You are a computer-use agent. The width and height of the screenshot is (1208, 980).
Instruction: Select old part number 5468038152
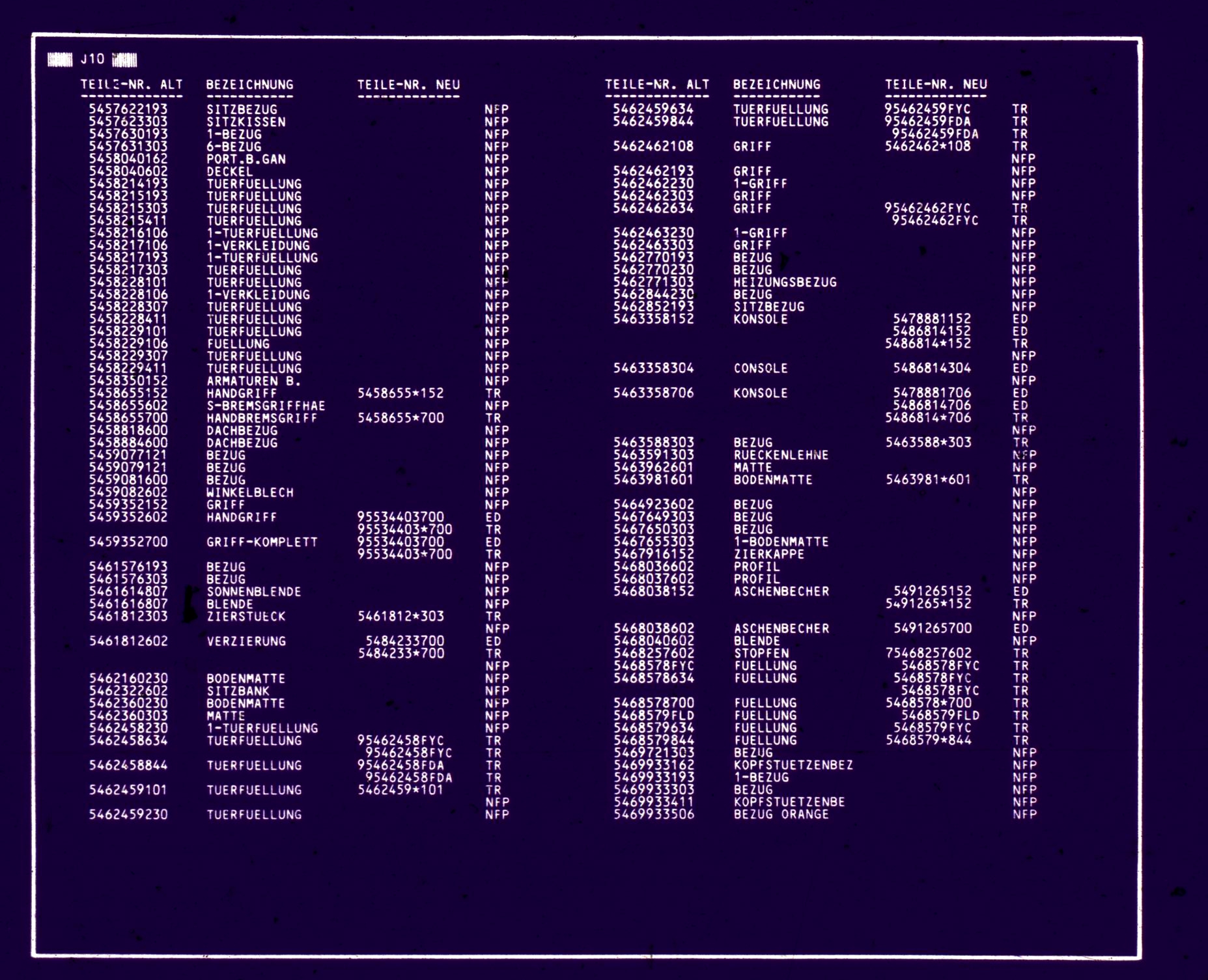pos(653,591)
